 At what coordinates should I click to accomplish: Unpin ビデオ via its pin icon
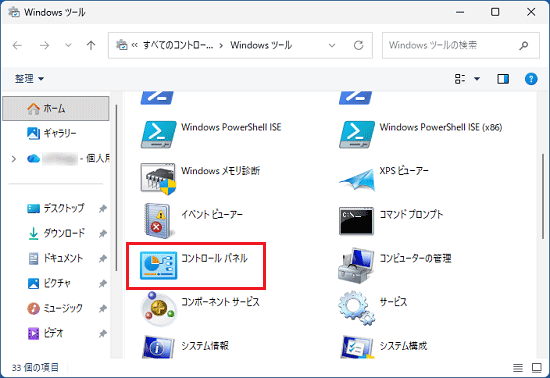coord(102,333)
